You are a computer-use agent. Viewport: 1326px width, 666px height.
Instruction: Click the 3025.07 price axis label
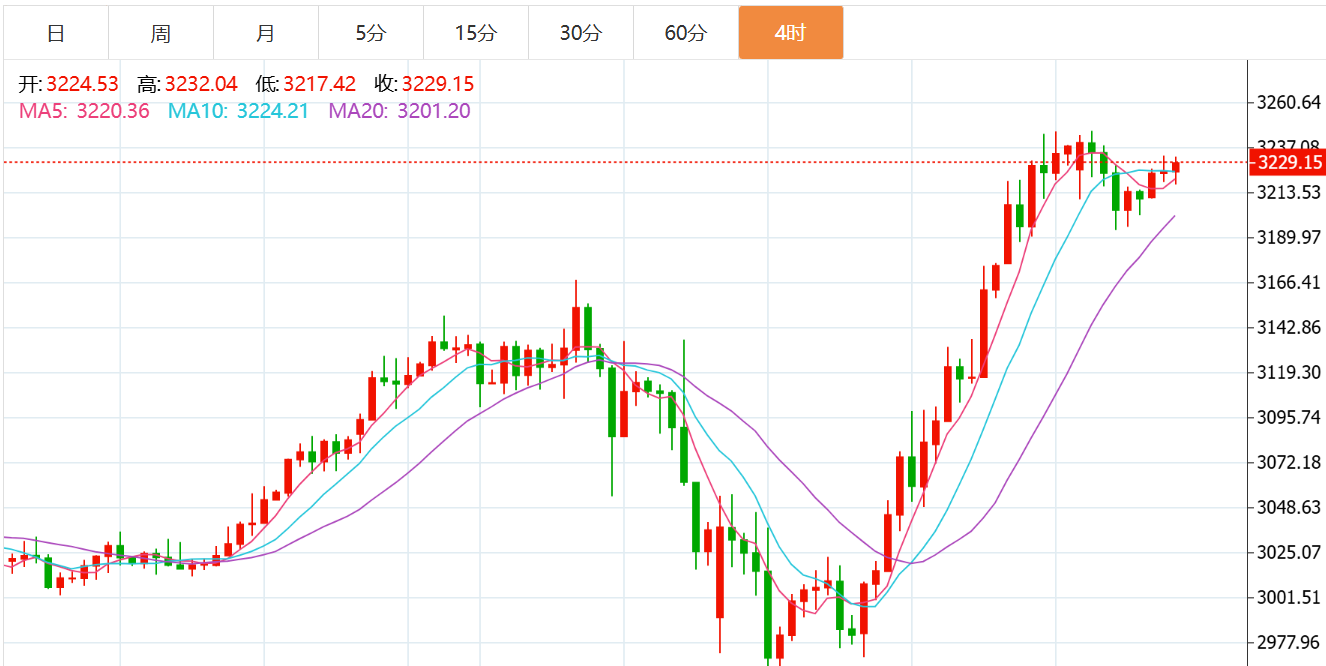click(1291, 553)
